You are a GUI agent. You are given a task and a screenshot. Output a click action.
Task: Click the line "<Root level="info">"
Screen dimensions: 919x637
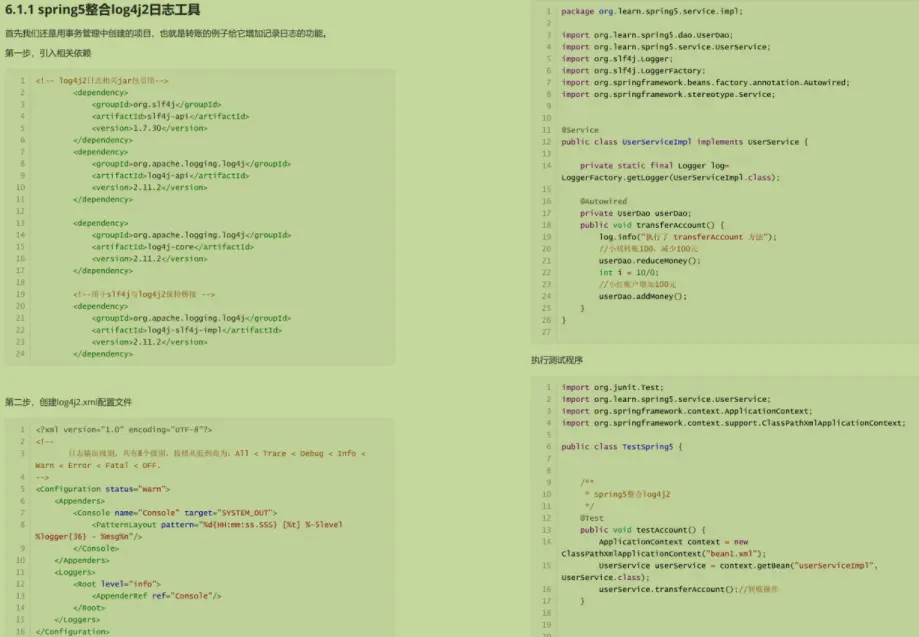pos(117,584)
